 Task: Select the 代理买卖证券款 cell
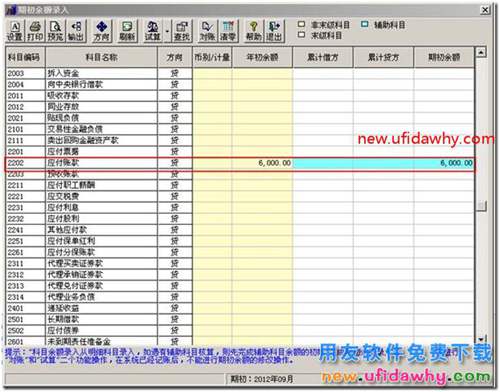coord(102,263)
